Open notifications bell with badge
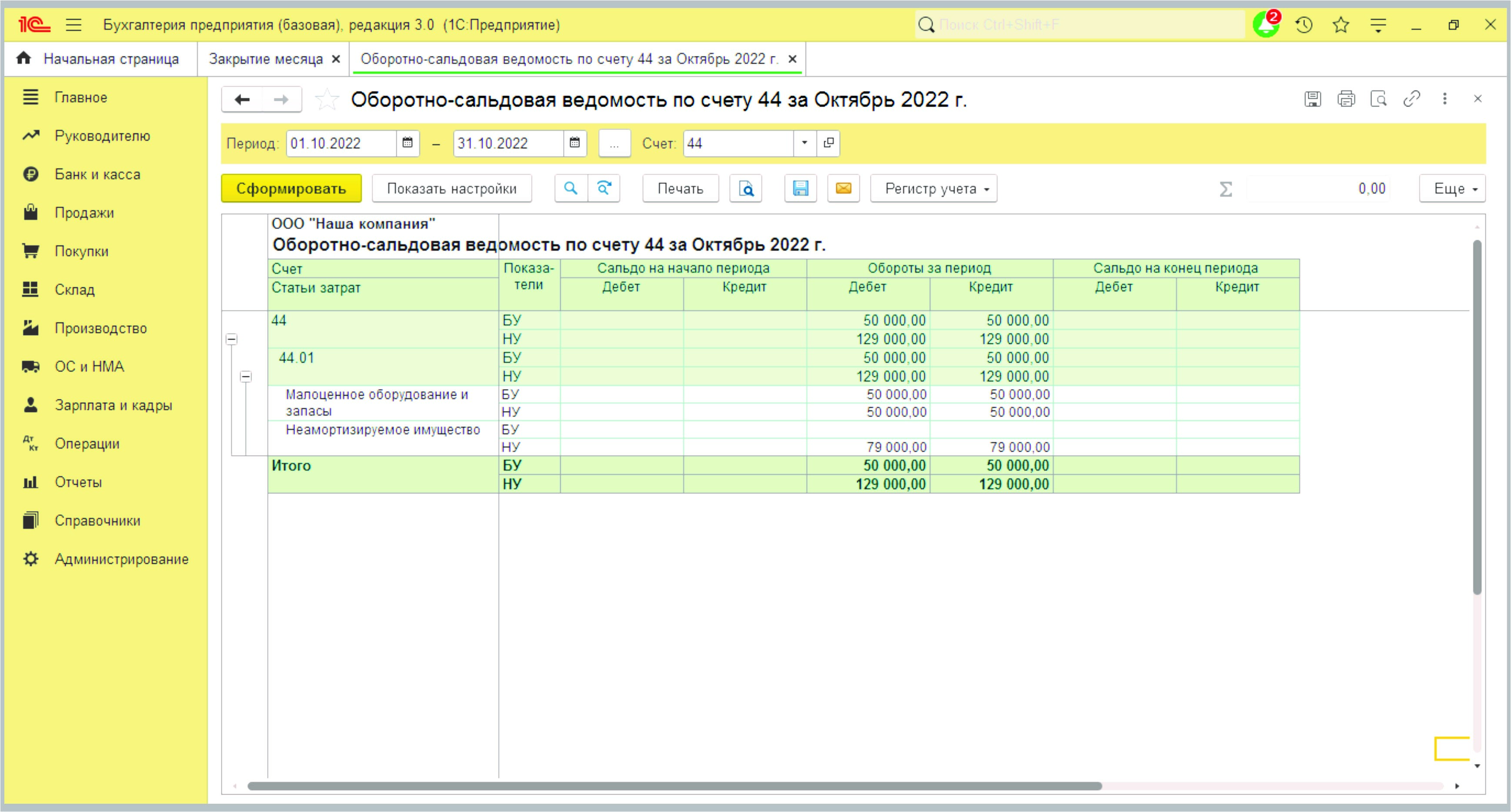The width and height of the screenshot is (1511, 812). tap(1266, 25)
